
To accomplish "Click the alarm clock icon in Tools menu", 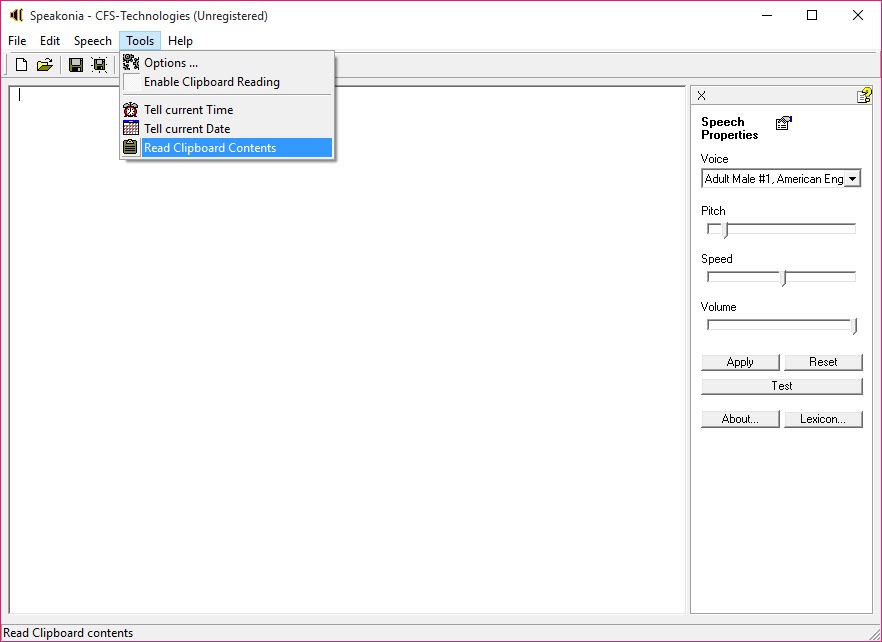I will (x=130, y=109).
